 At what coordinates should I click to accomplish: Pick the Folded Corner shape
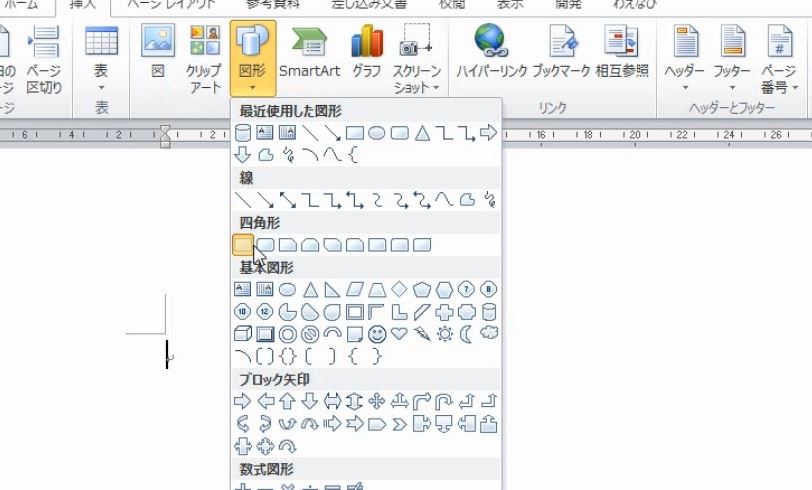pos(355,334)
